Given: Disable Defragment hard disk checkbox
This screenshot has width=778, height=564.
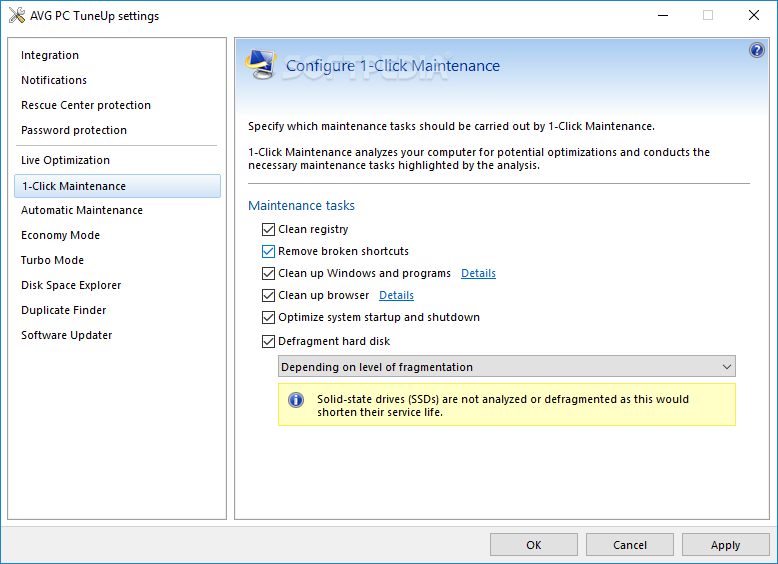Looking at the screenshot, I should click(x=268, y=341).
